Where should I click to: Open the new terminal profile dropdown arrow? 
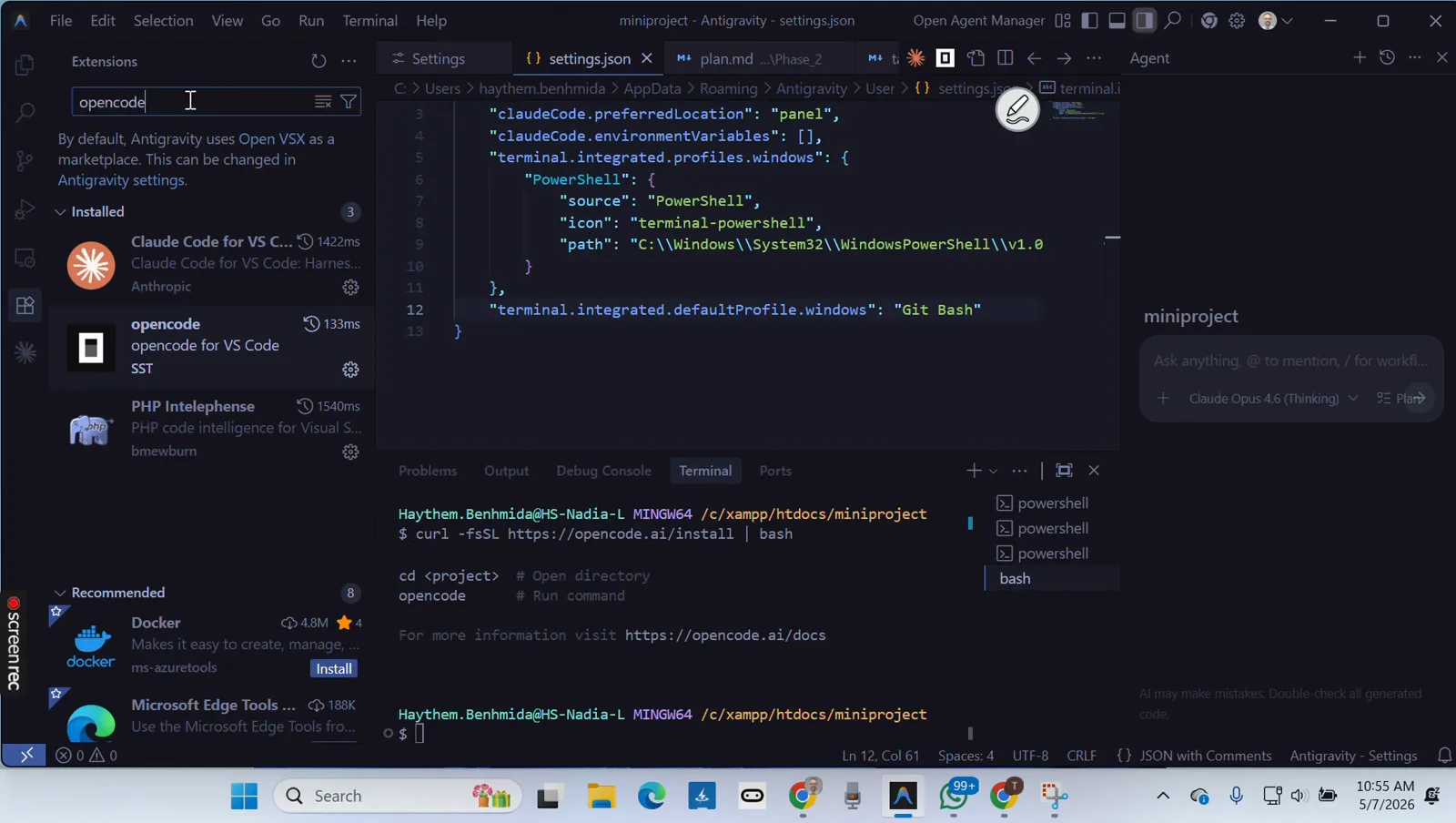tap(993, 471)
